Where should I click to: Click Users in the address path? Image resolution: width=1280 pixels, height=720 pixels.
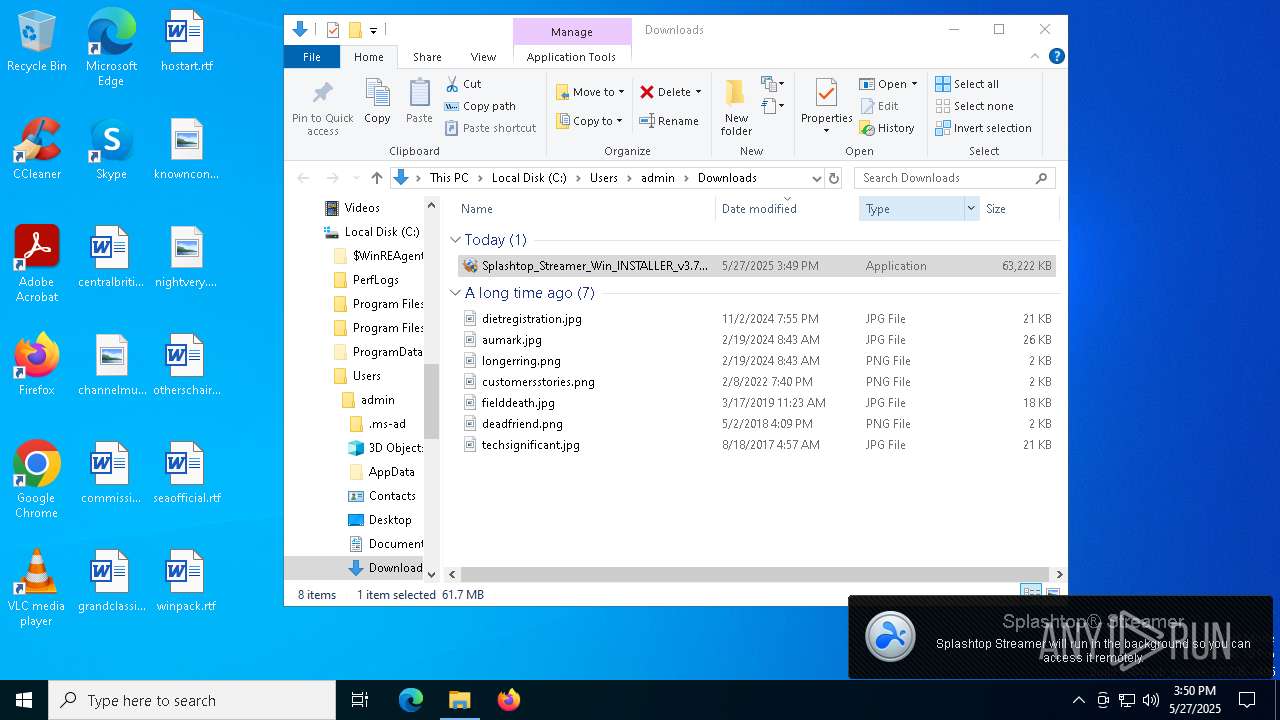pos(603,178)
